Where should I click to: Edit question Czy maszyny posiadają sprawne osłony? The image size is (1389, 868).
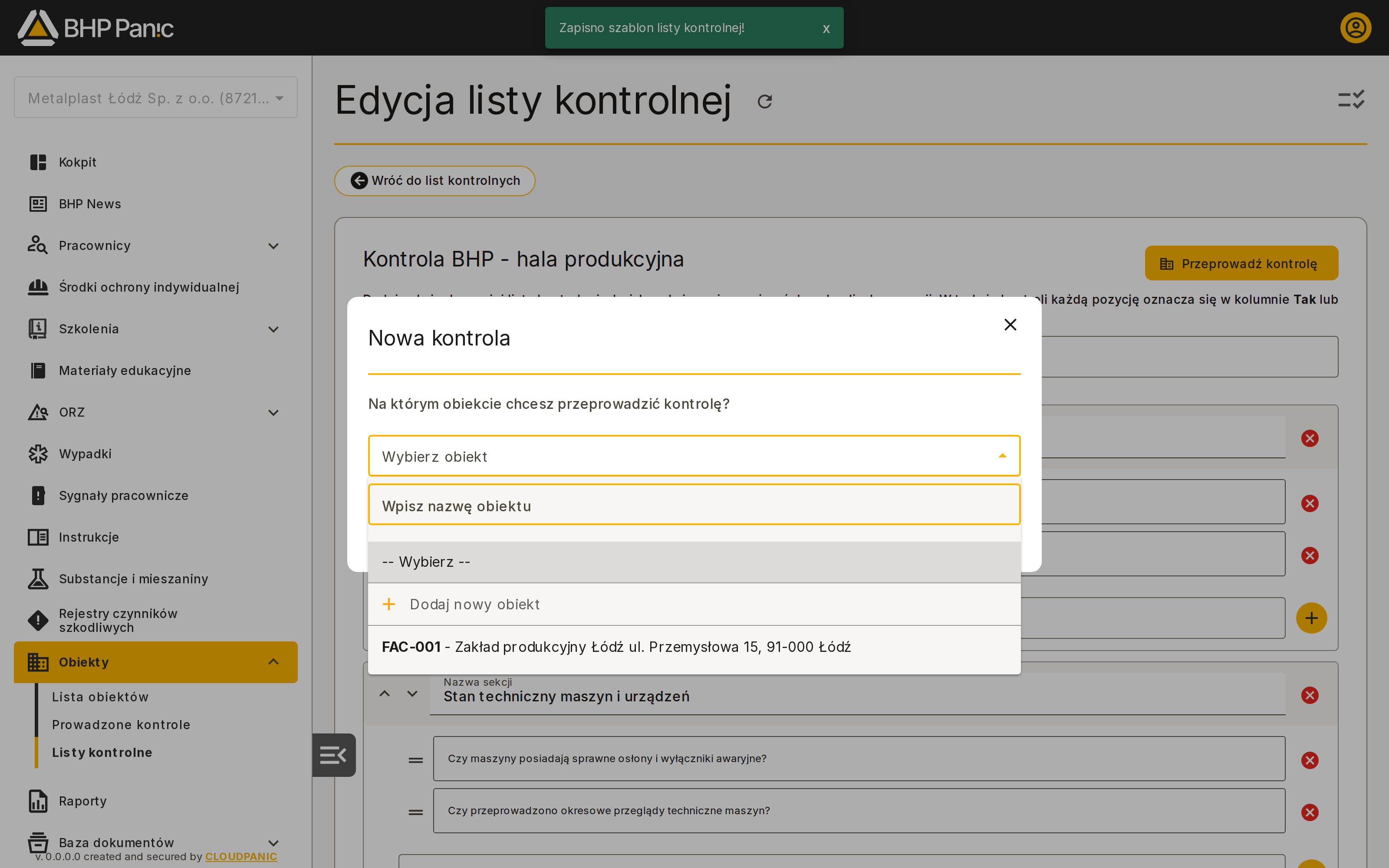tap(859, 759)
